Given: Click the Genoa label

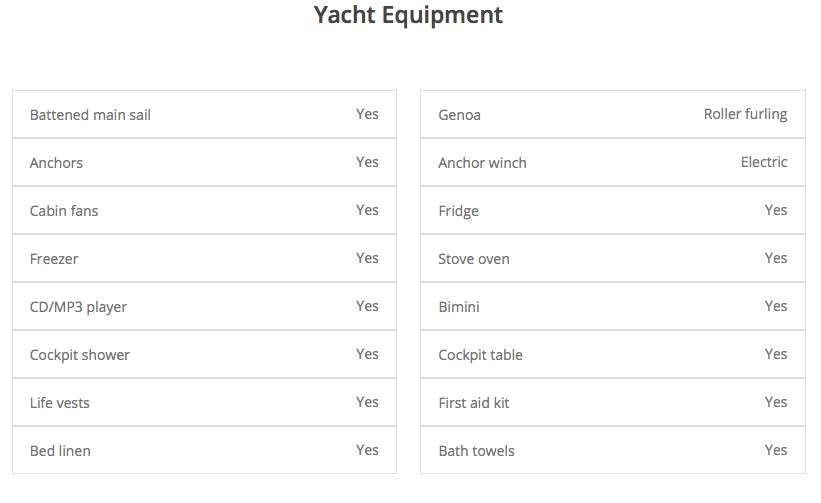Looking at the screenshot, I should click(x=459, y=115).
